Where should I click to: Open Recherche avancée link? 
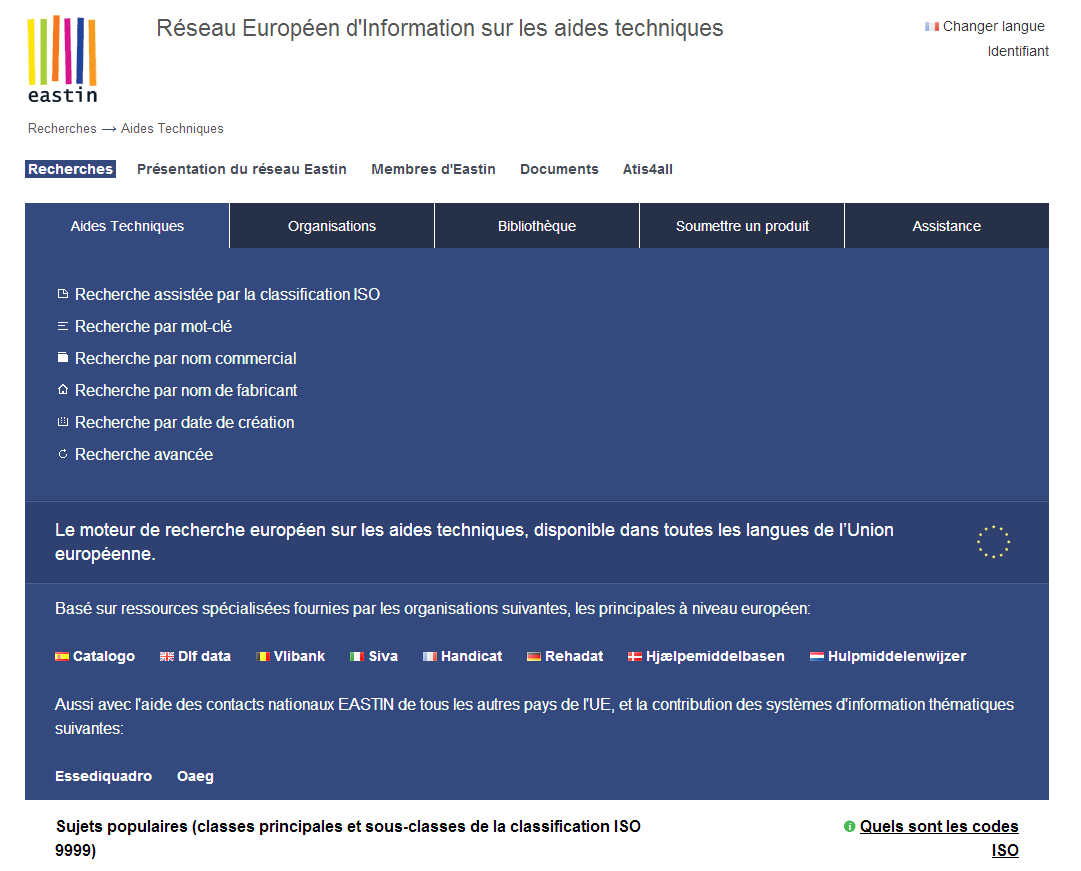tap(144, 455)
